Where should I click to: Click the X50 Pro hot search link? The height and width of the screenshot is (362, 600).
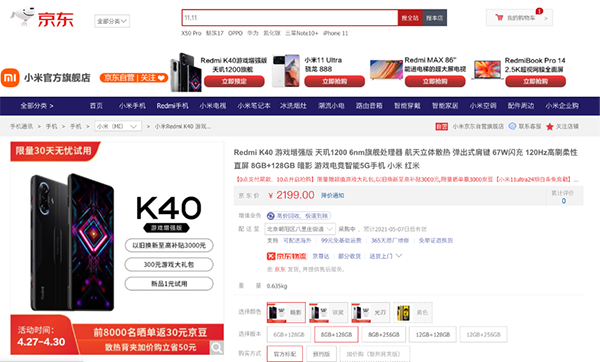(191, 33)
